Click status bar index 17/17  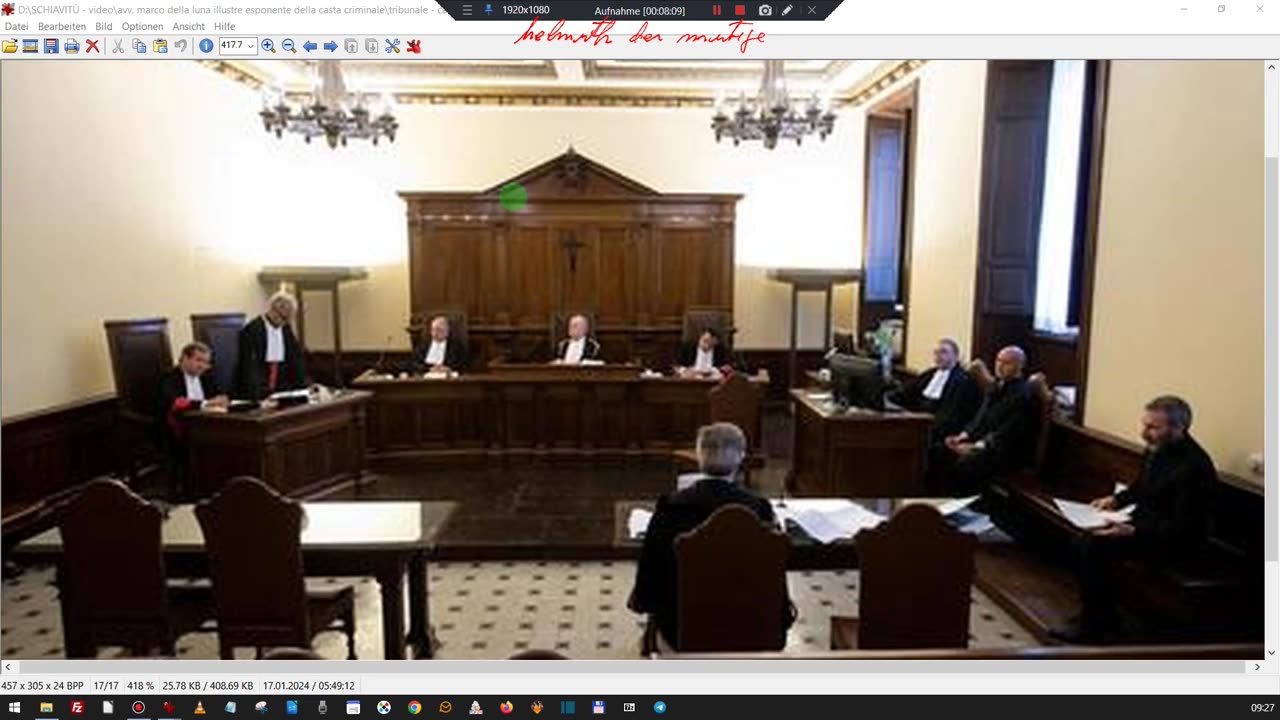(x=106, y=686)
